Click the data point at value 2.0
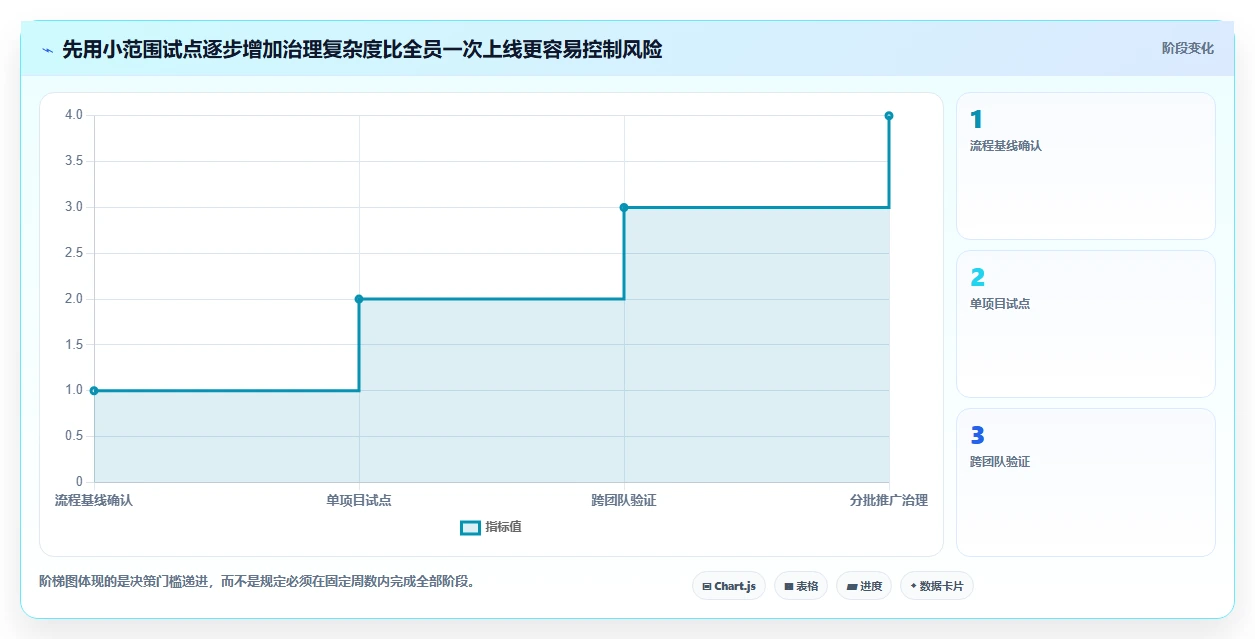This screenshot has width=1255, height=639. (x=359, y=299)
